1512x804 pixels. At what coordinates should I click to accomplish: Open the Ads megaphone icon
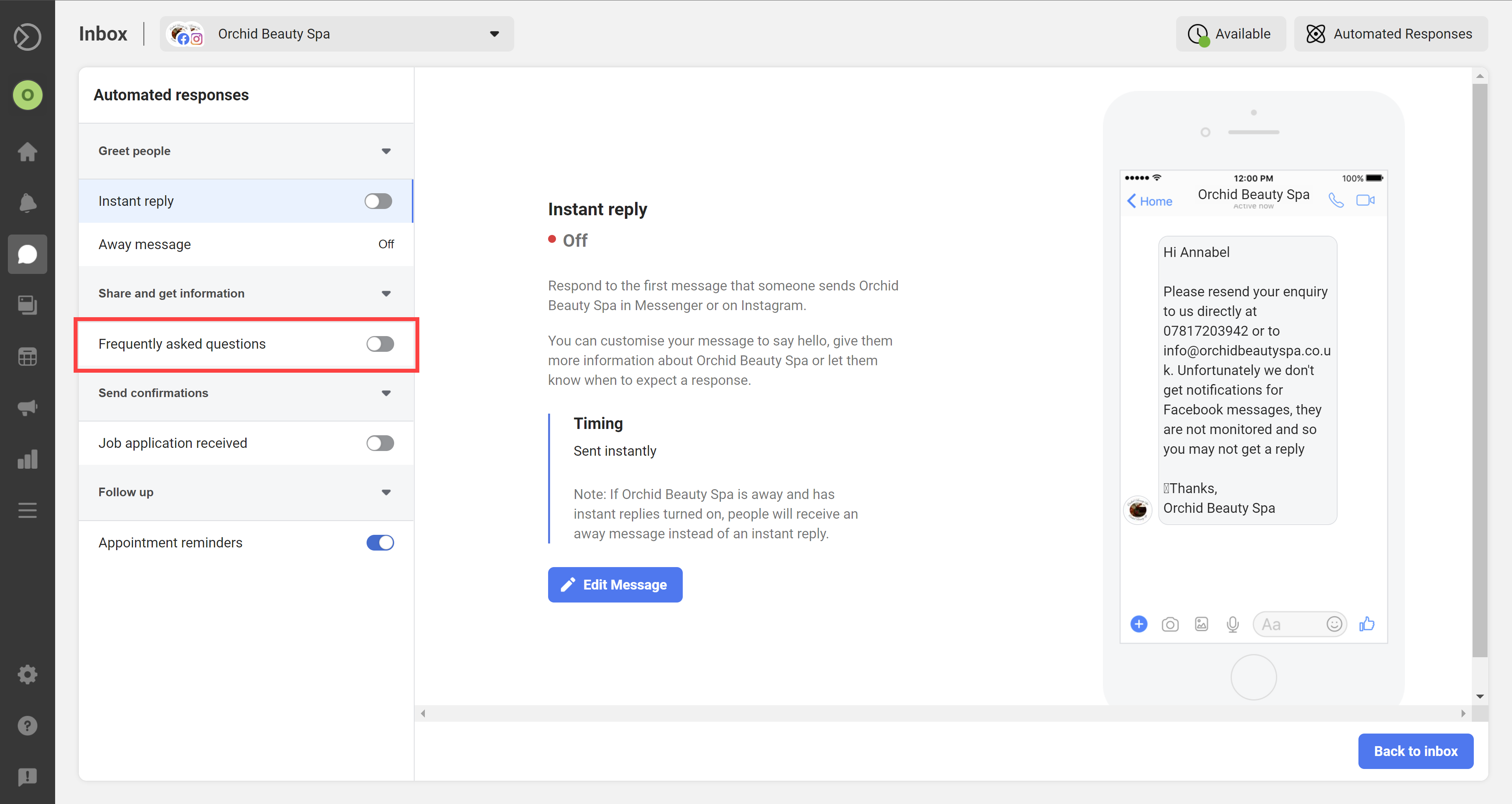(x=27, y=407)
